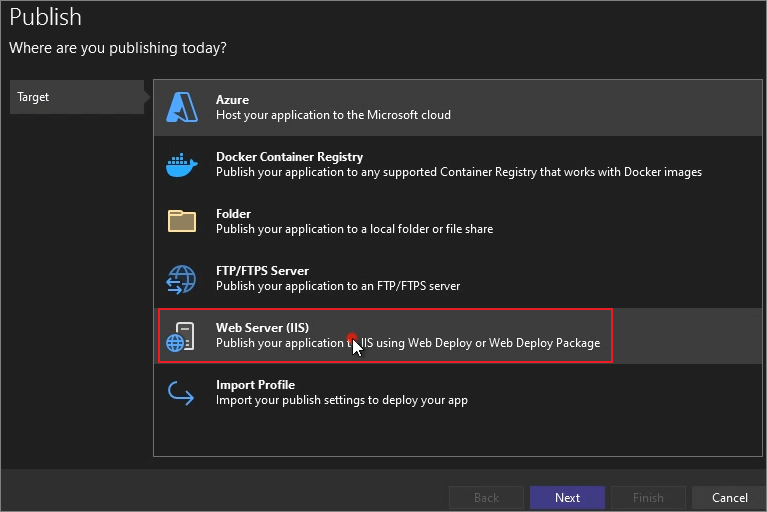This screenshot has height=512, width=767.
Task: Pick the Folder option title
Action: point(233,214)
